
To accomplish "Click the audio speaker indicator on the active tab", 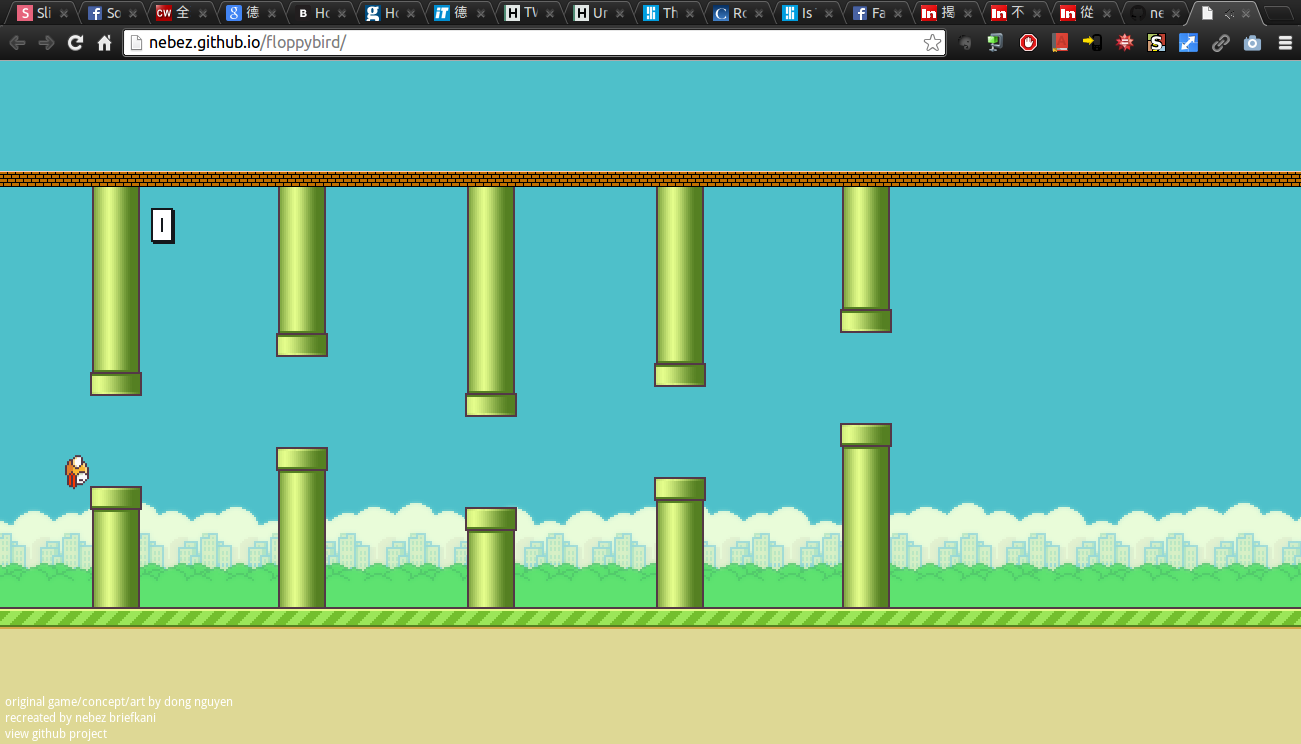I will point(1229,14).
